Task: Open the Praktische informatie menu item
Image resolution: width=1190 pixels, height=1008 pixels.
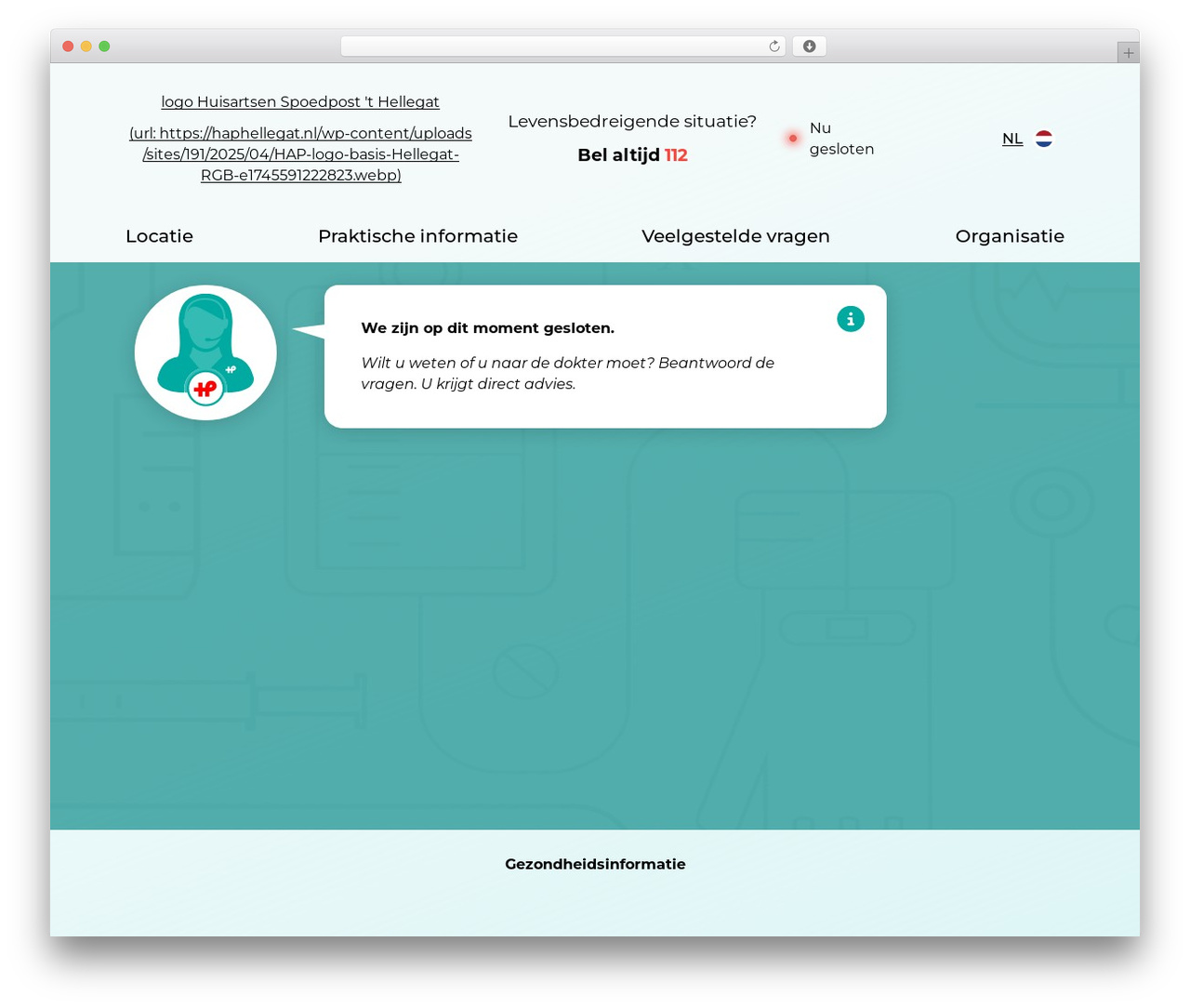Action: click(417, 236)
